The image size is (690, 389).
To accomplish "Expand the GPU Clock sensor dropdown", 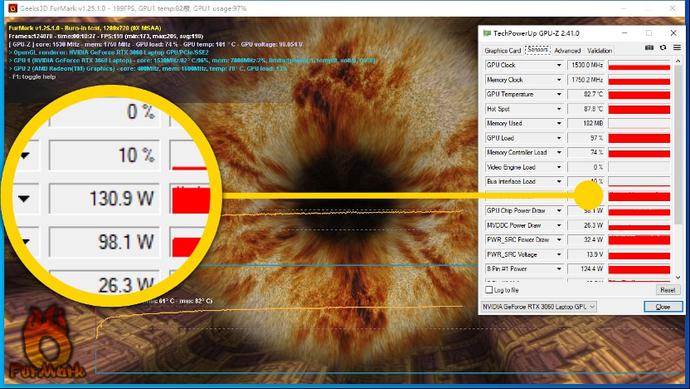I will point(559,65).
